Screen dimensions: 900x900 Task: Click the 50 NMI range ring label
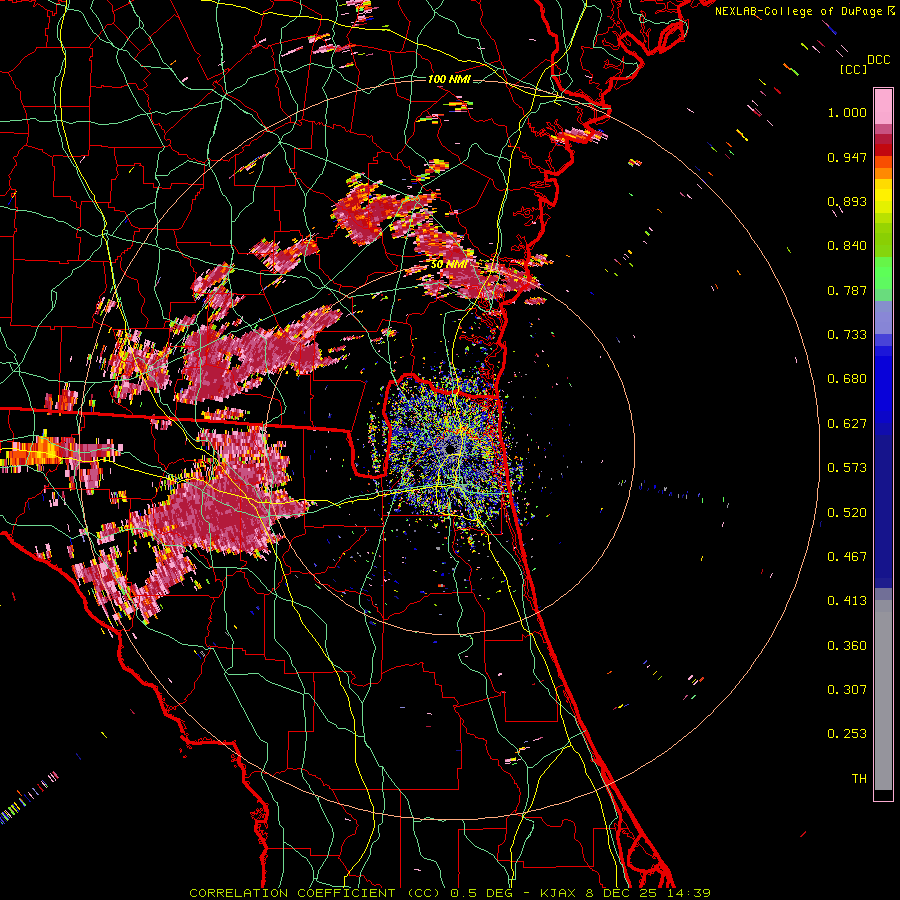(449, 265)
